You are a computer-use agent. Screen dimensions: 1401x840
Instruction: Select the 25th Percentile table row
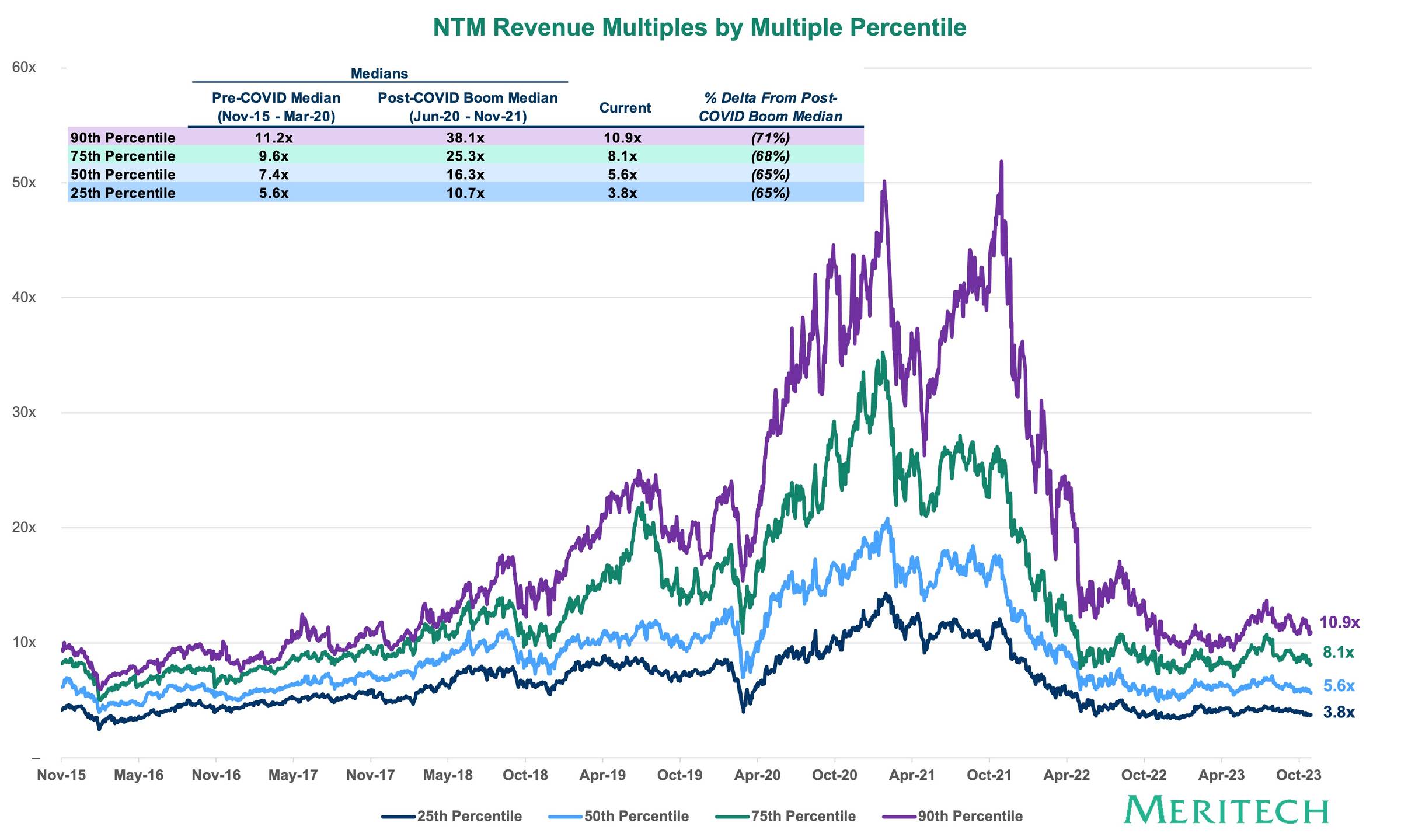point(465,193)
